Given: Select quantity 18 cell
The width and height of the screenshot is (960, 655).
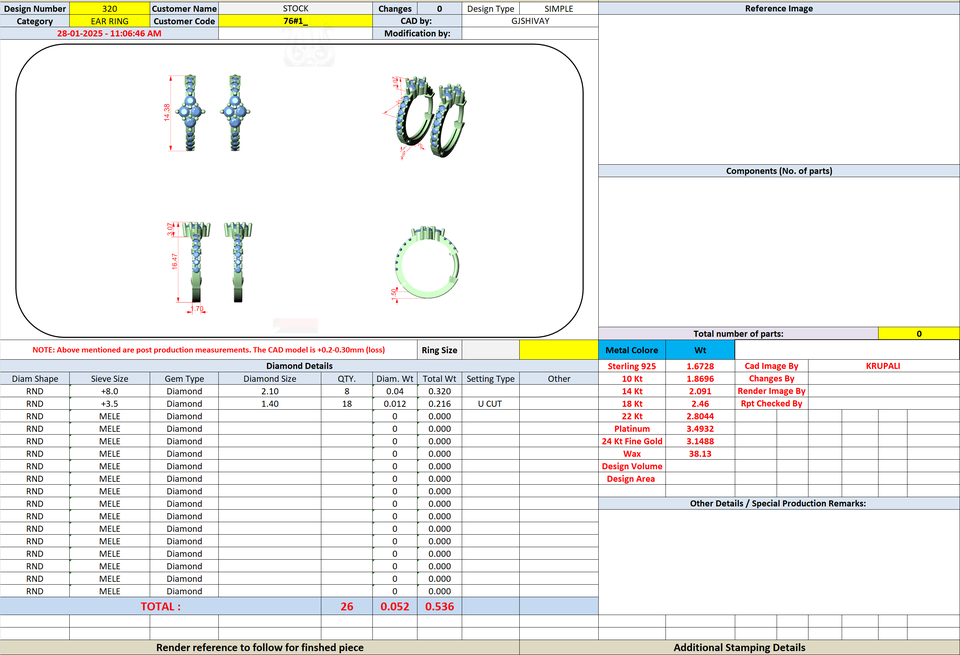Looking at the screenshot, I should (347, 404).
